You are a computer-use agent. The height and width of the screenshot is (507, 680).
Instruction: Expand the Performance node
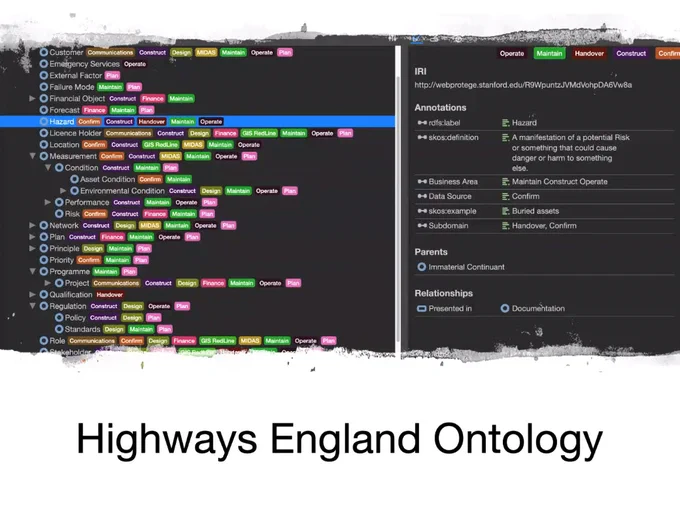[x=48, y=202]
